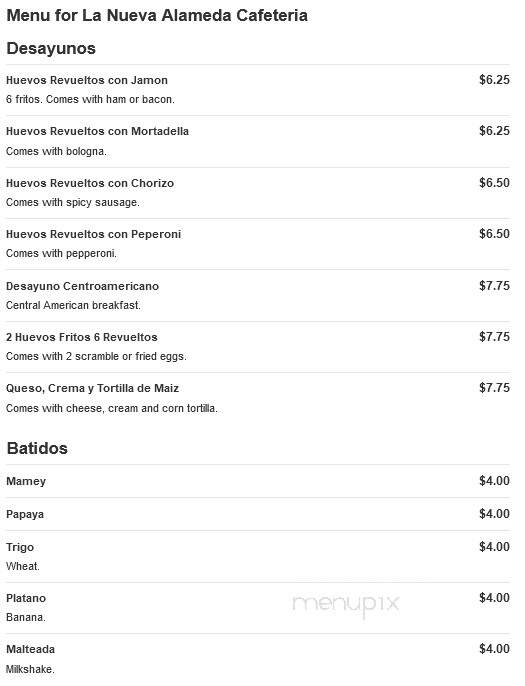Choose Huevos Revueltos con Peperoni
Image resolution: width=525 pixels, height=686 pixels.
point(93,234)
